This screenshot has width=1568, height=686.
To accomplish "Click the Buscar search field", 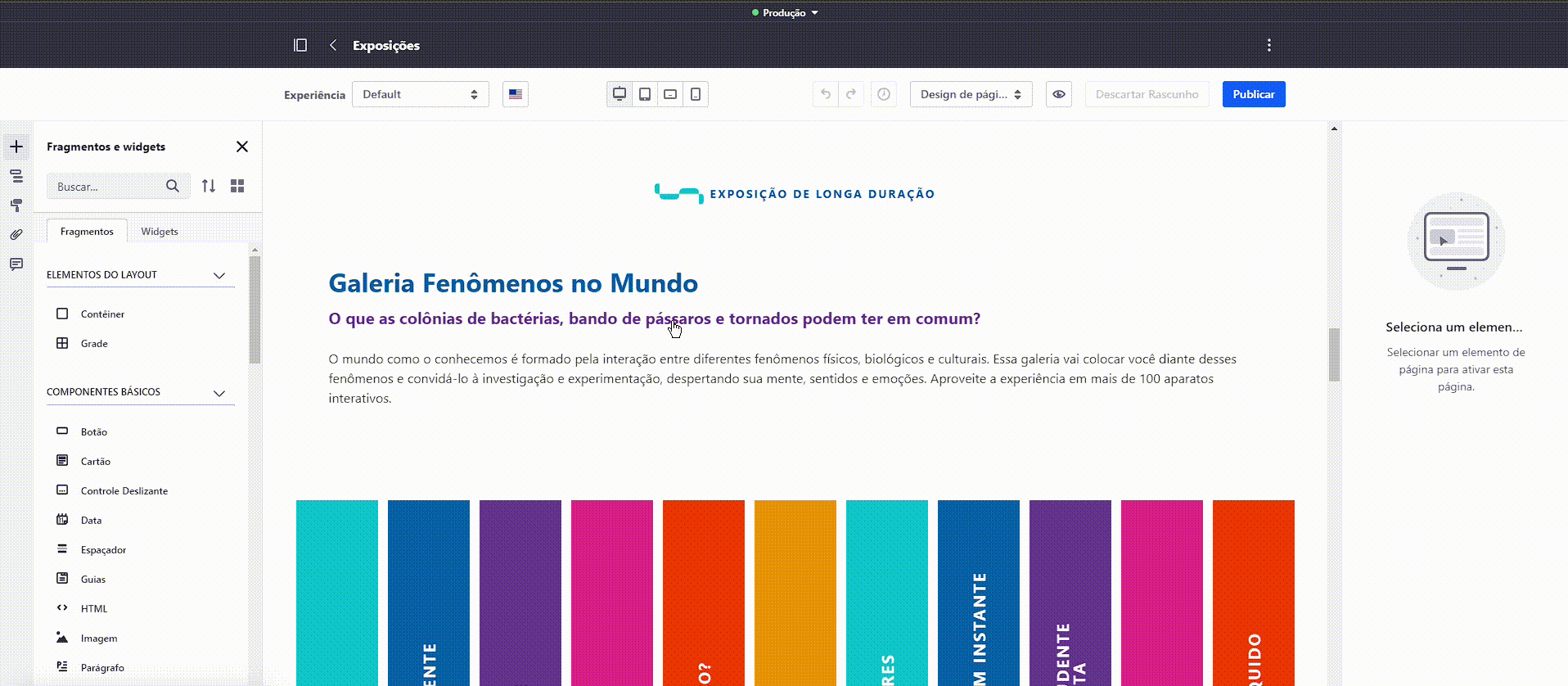I will 106,187.
